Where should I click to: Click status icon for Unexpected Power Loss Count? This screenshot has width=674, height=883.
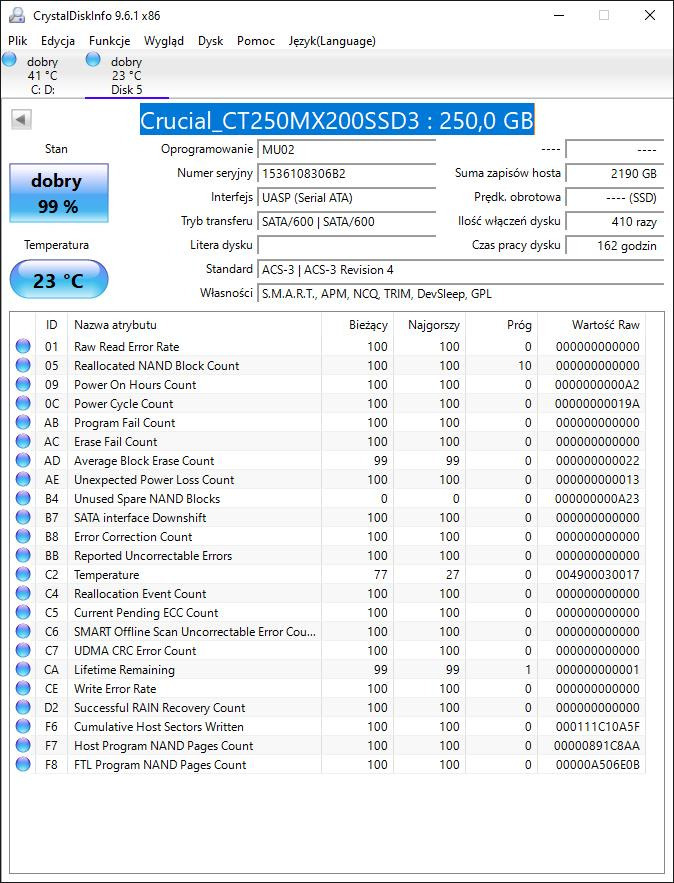click(23, 479)
